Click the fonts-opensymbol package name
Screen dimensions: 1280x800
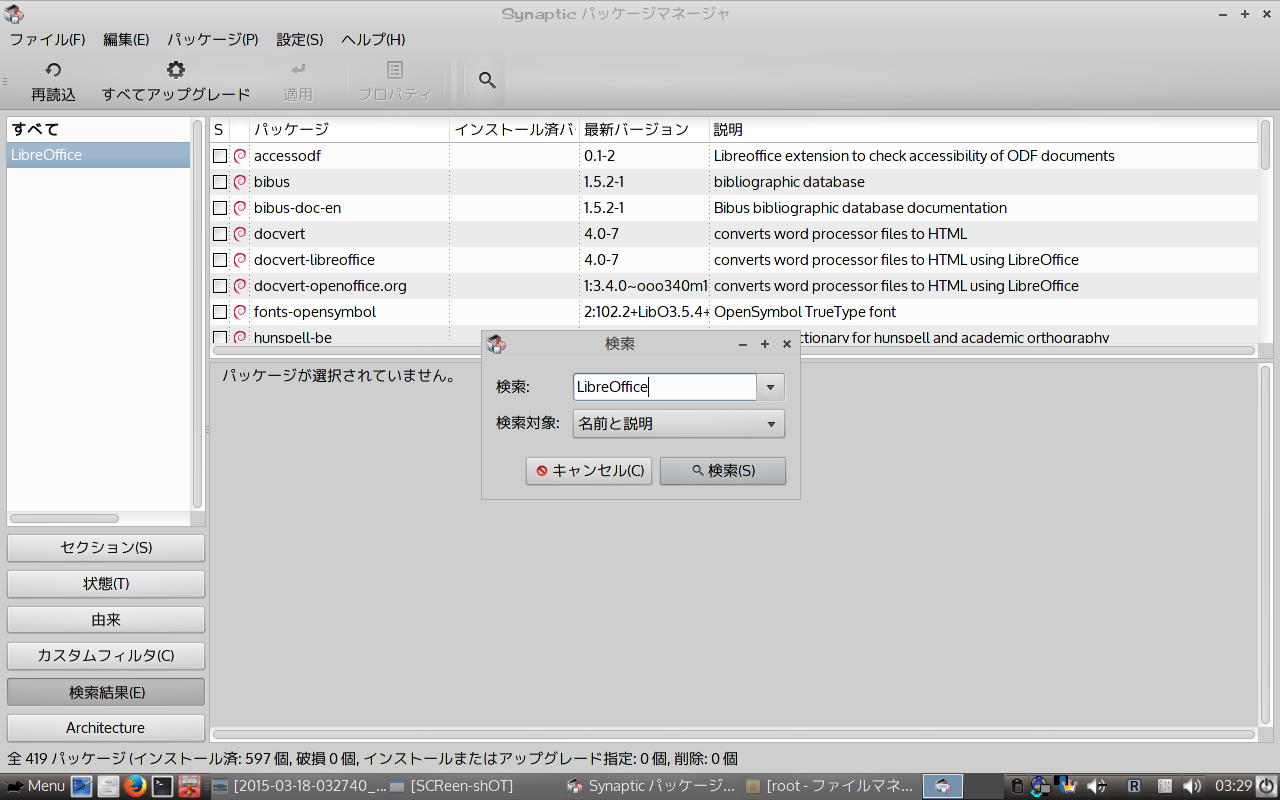pyautogui.click(x=315, y=312)
